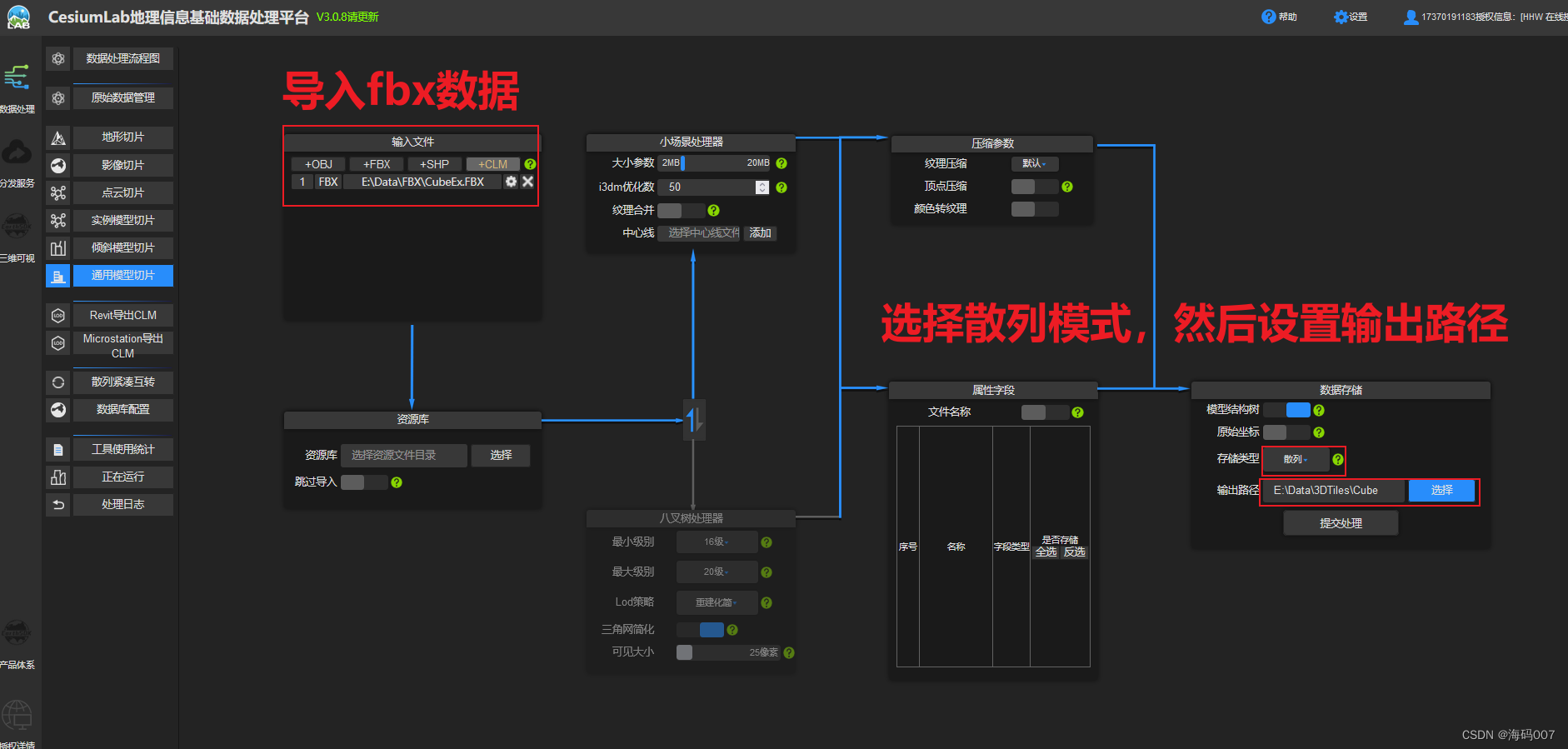Click the point cloud icon beside 点云切片
Screen dimensions: 1568x749
58,192
